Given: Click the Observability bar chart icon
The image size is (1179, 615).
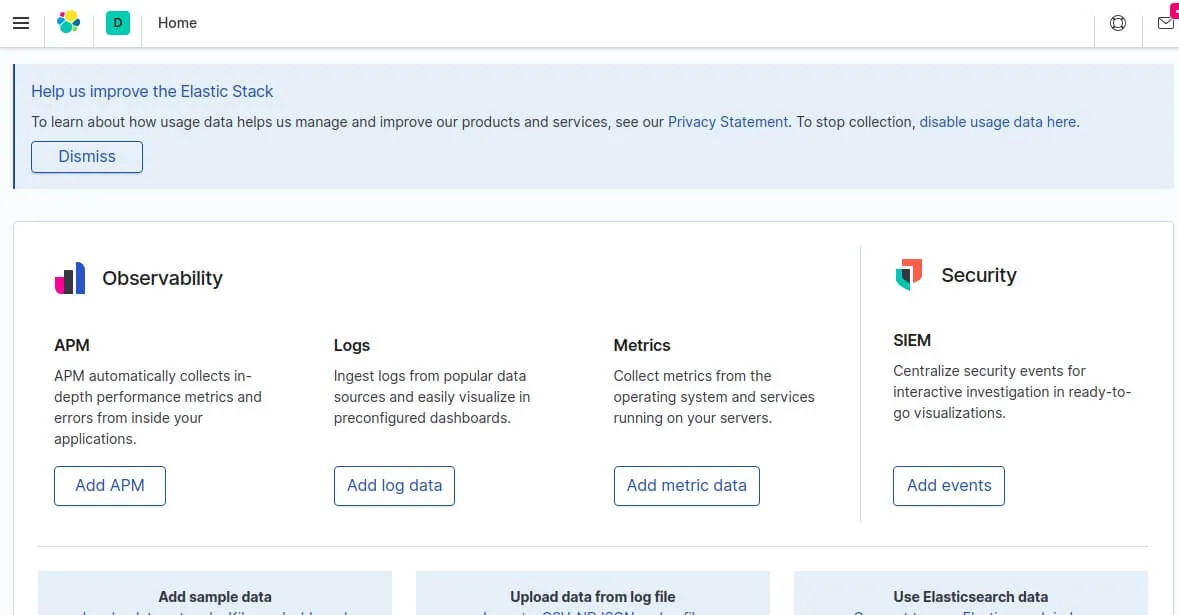Looking at the screenshot, I should (x=70, y=278).
